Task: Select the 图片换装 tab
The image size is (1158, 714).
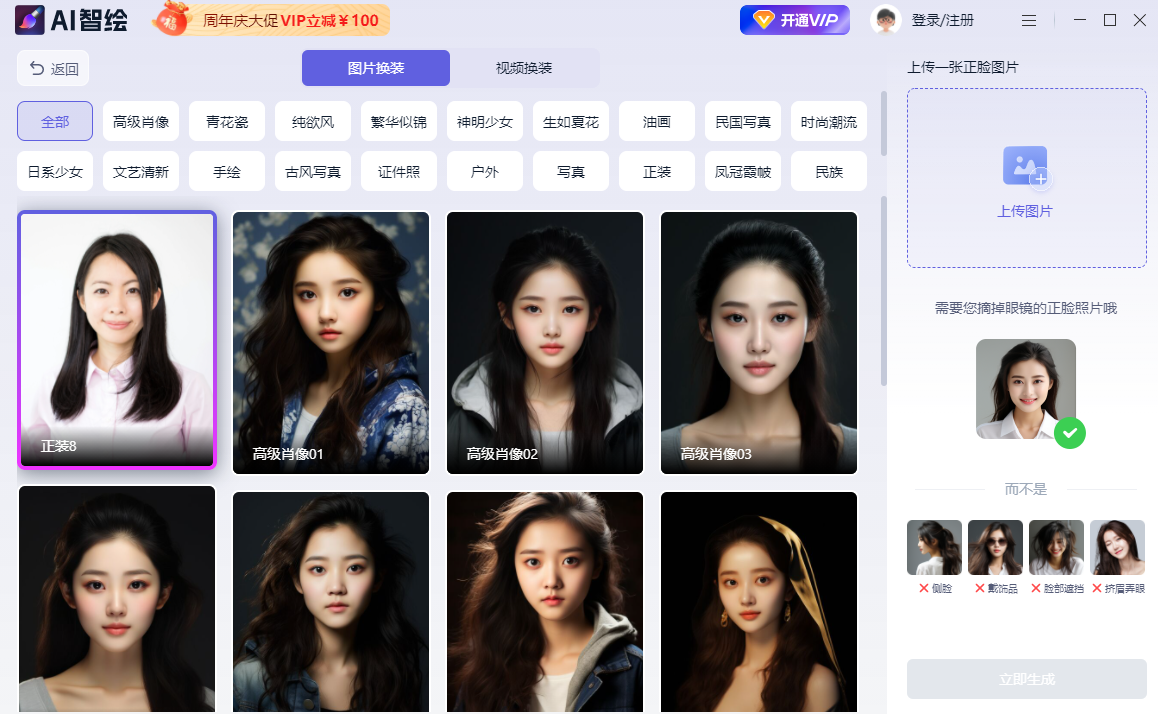Action: (x=376, y=68)
